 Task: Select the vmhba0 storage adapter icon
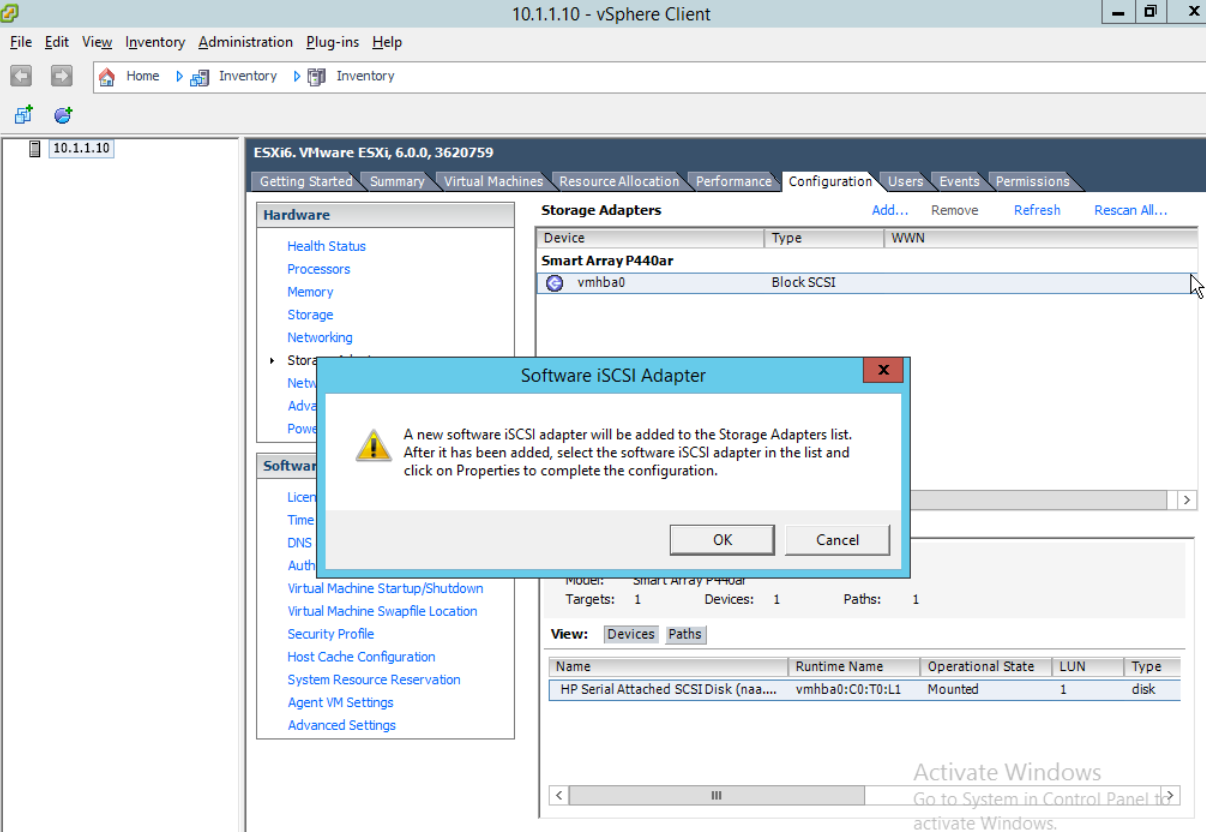[554, 282]
